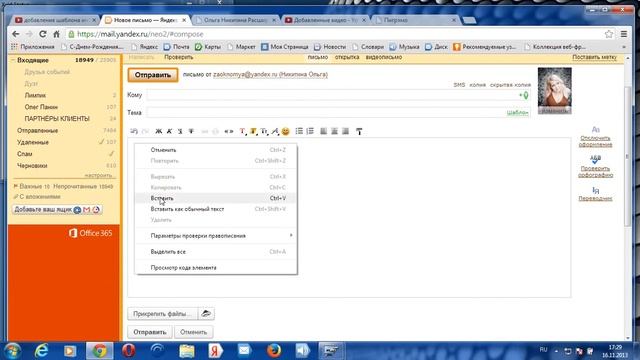Click the clear formatting icon

coord(359,131)
